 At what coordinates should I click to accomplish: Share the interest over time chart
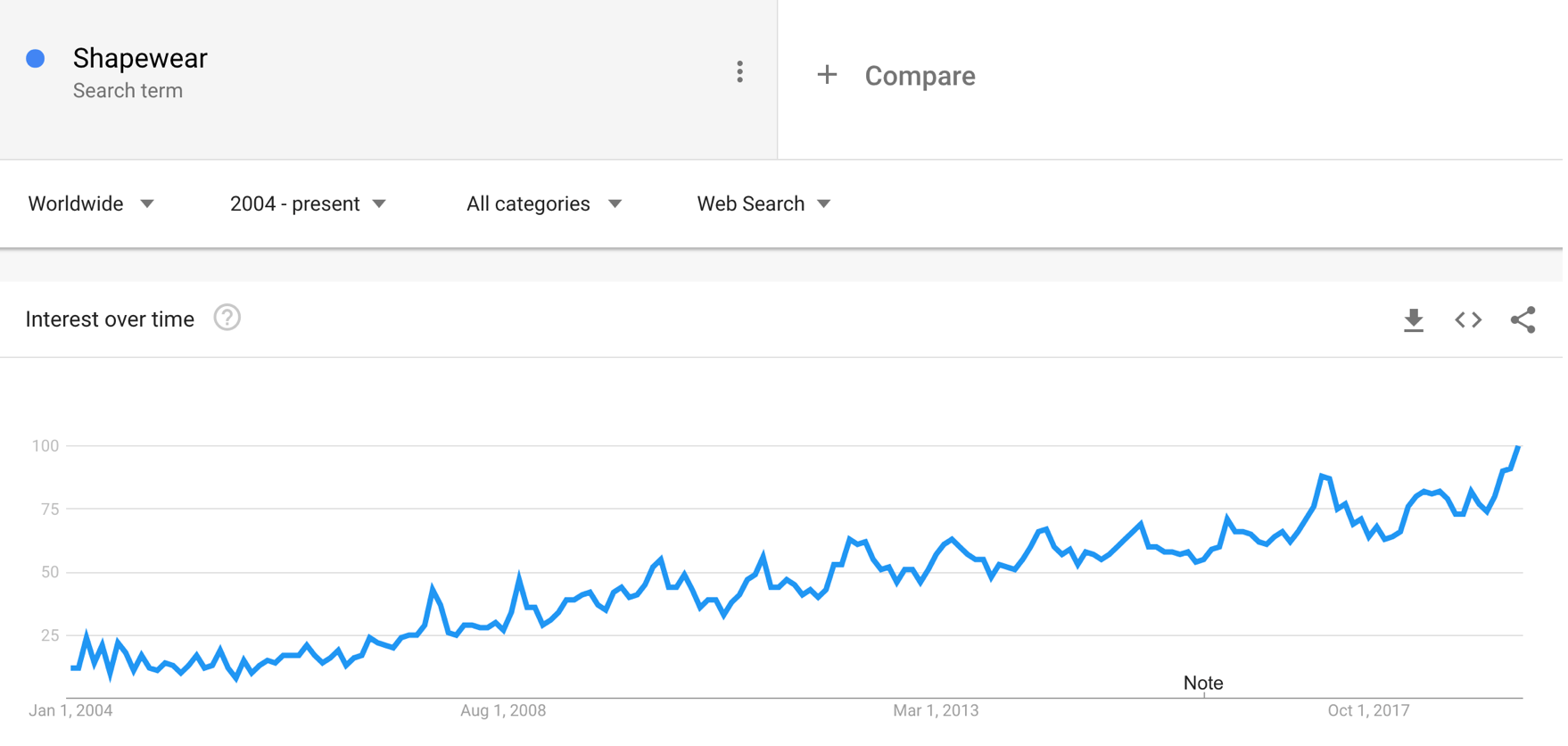pos(1523,319)
